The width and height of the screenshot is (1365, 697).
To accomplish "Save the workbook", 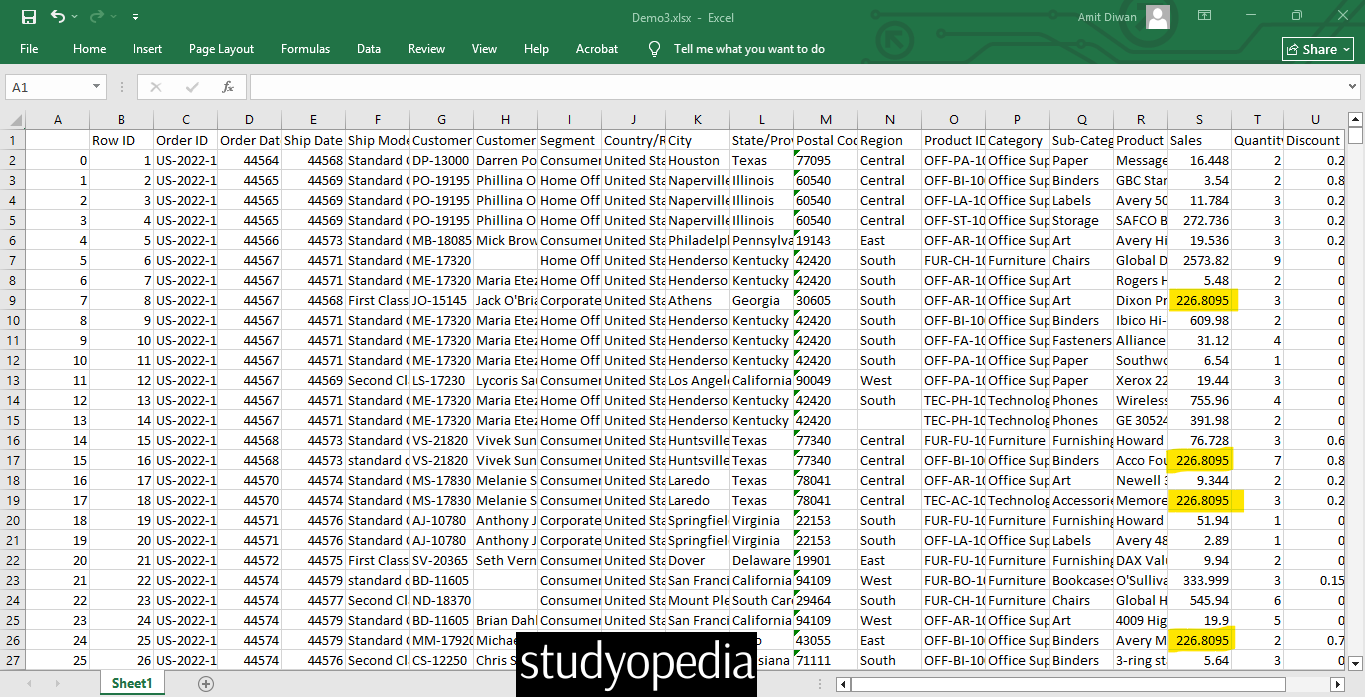I will click(30, 16).
